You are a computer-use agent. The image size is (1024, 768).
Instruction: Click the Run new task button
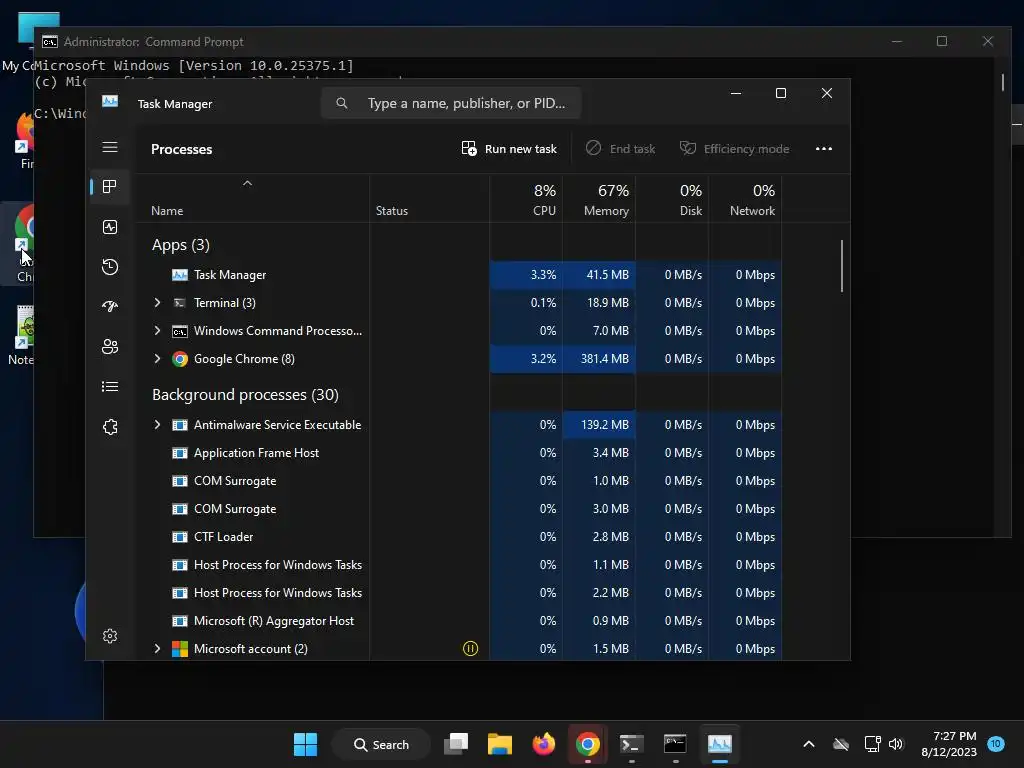509,149
